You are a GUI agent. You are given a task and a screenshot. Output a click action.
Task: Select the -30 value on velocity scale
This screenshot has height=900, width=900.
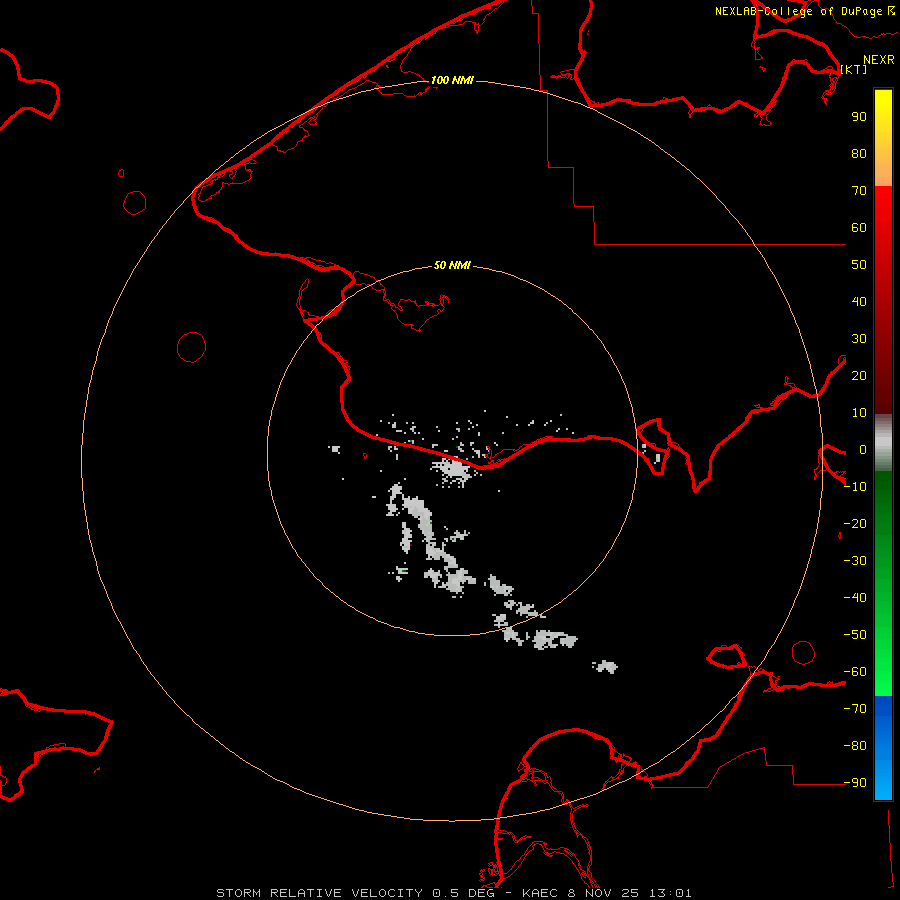[x=855, y=561]
